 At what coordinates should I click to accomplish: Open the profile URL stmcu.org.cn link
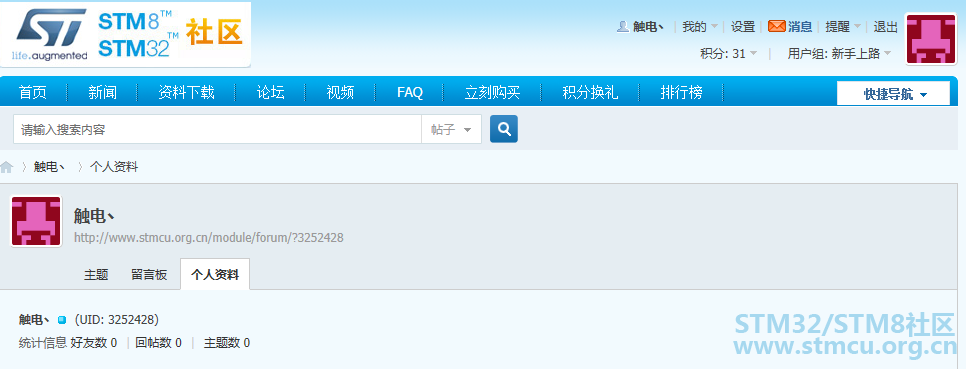[209, 237]
